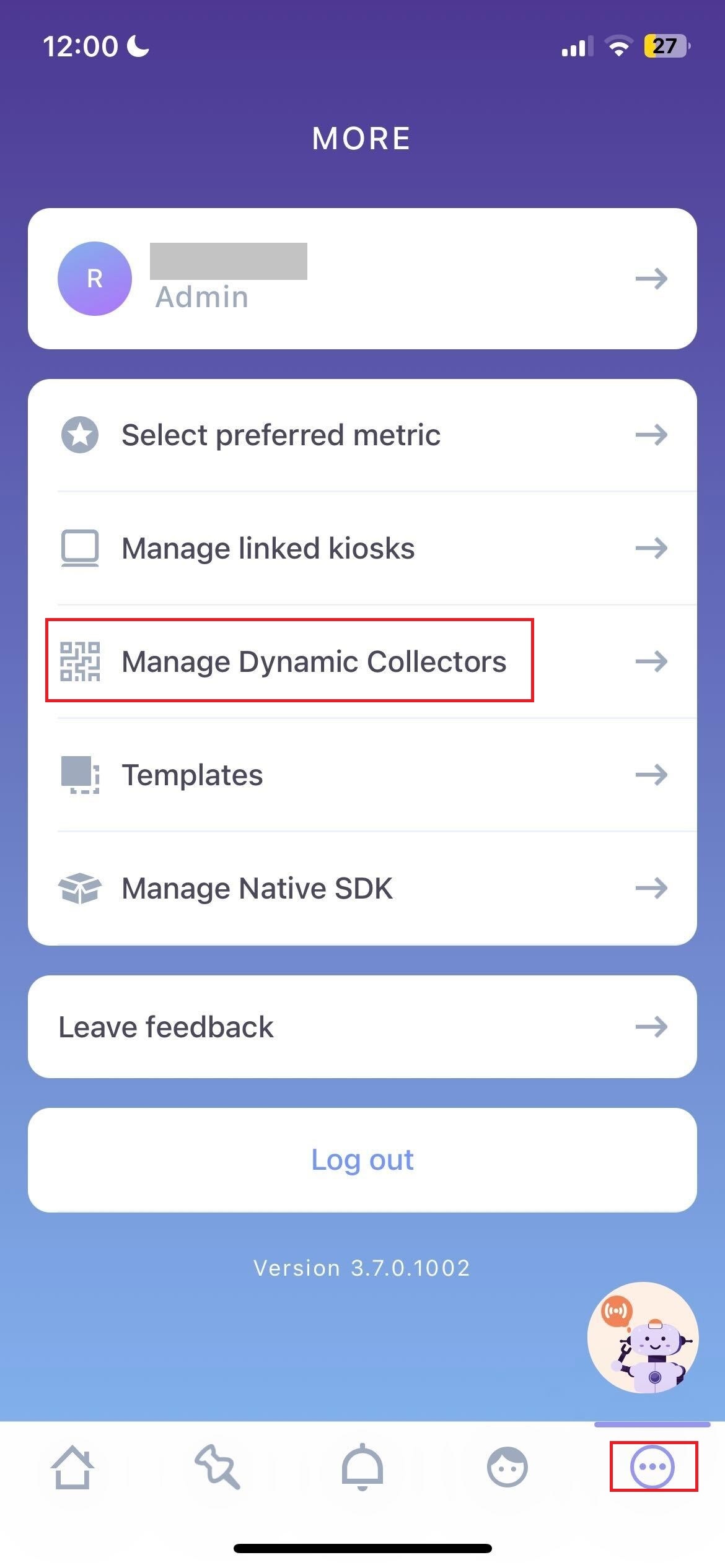The image size is (725, 1568).
Task: Switch to the face icon tab
Action: (x=507, y=1466)
